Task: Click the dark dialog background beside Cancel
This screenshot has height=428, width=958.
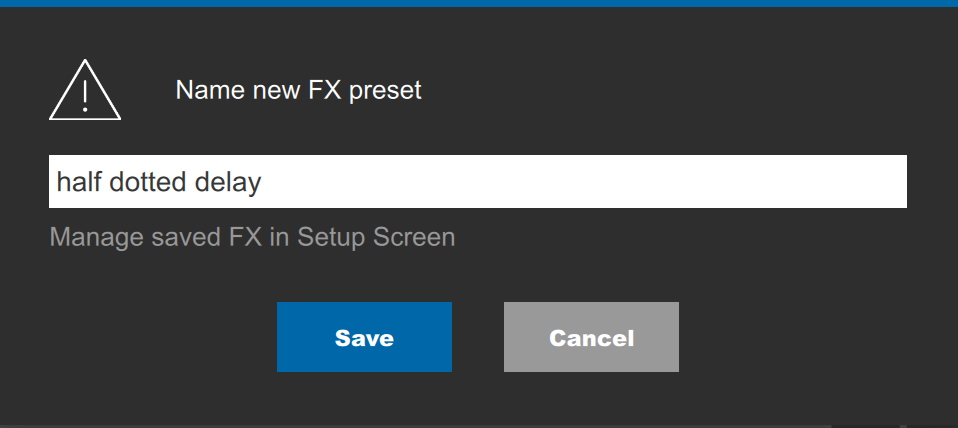Action: pyautogui.click(x=794, y=337)
